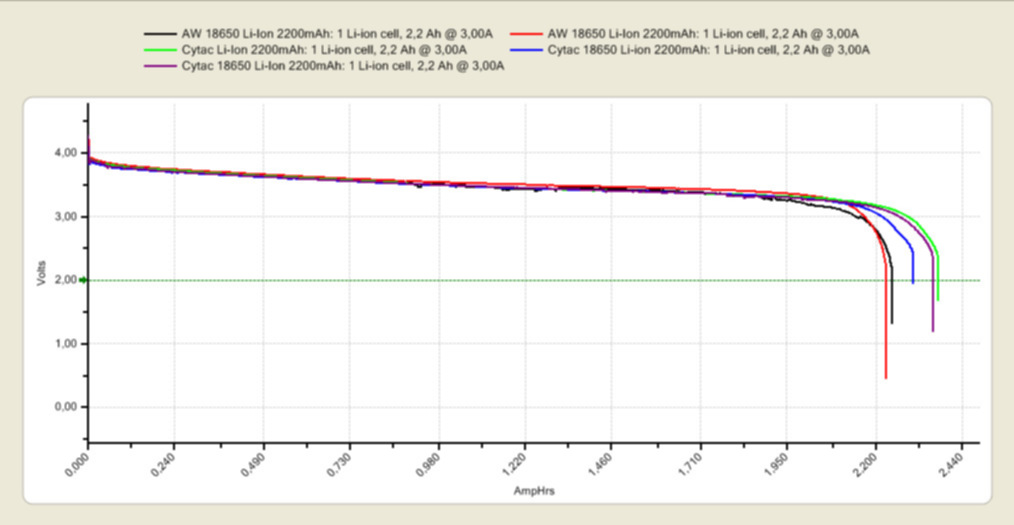
Task: Click the bottom end of the red discharge curve
Action: click(x=886, y=377)
